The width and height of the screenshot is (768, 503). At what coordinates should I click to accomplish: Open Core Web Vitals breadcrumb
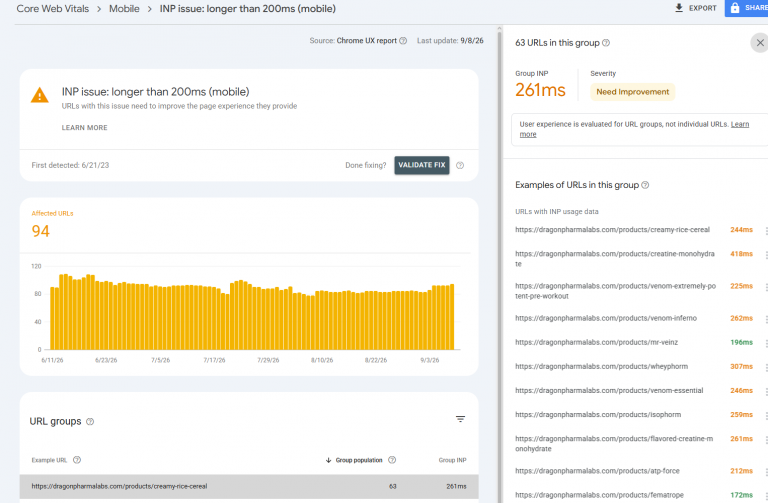click(53, 9)
